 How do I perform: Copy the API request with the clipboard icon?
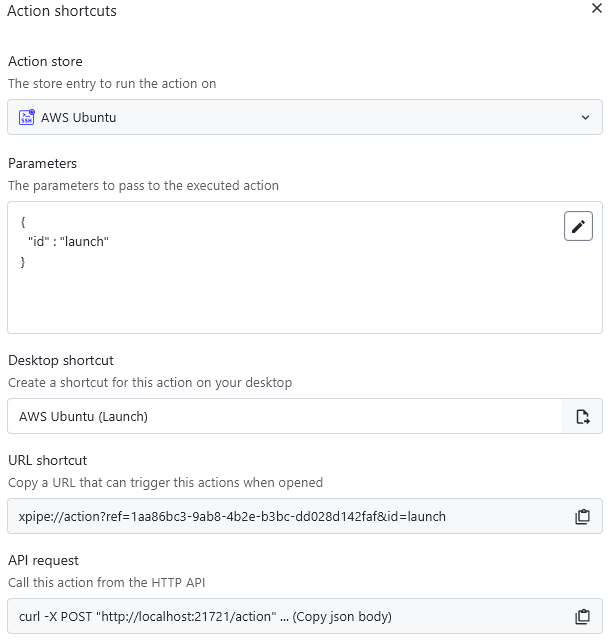(x=582, y=617)
